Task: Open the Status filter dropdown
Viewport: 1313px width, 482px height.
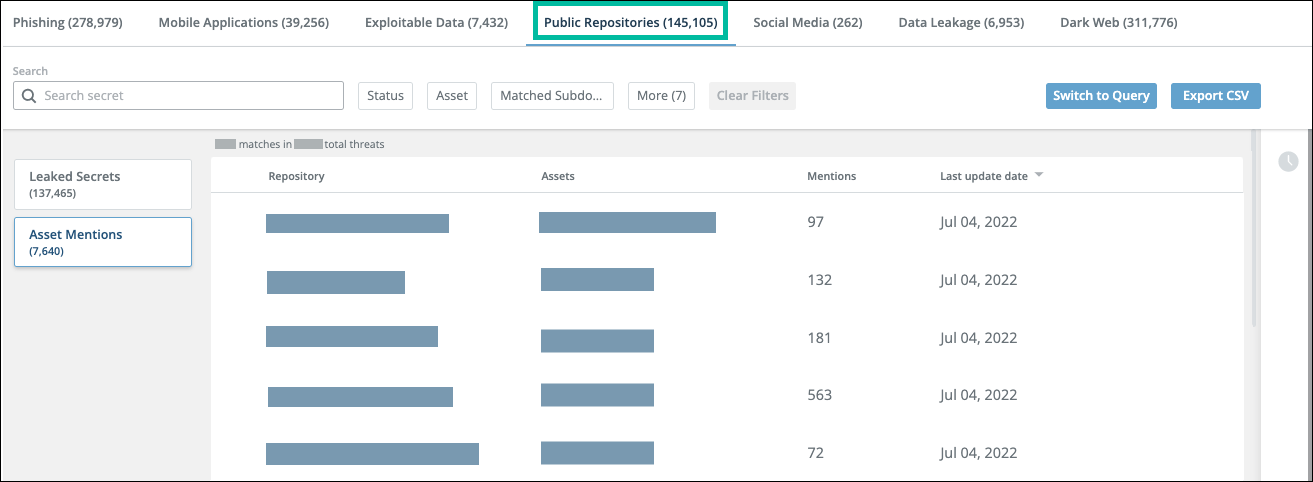Action: click(x=385, y=96)
